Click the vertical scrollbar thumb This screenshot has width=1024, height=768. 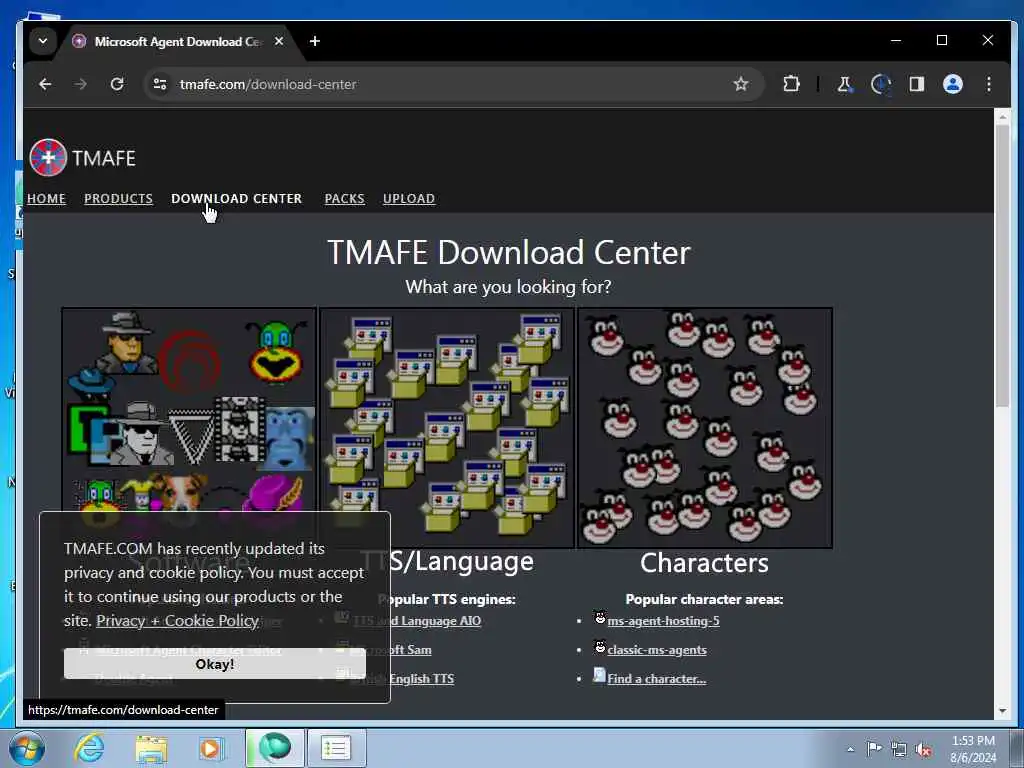[1002, 264]
